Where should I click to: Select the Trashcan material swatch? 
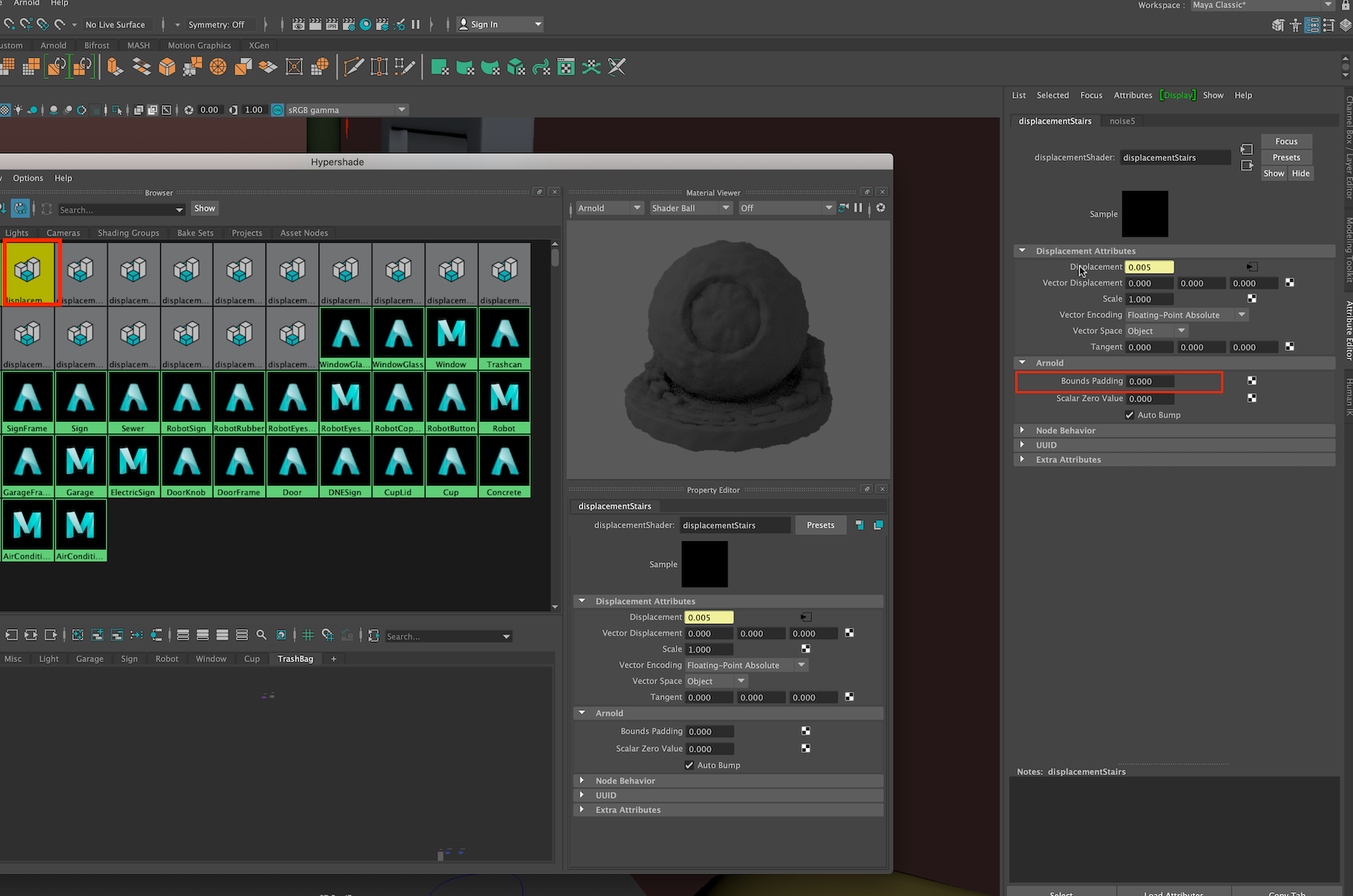point(504,334)
